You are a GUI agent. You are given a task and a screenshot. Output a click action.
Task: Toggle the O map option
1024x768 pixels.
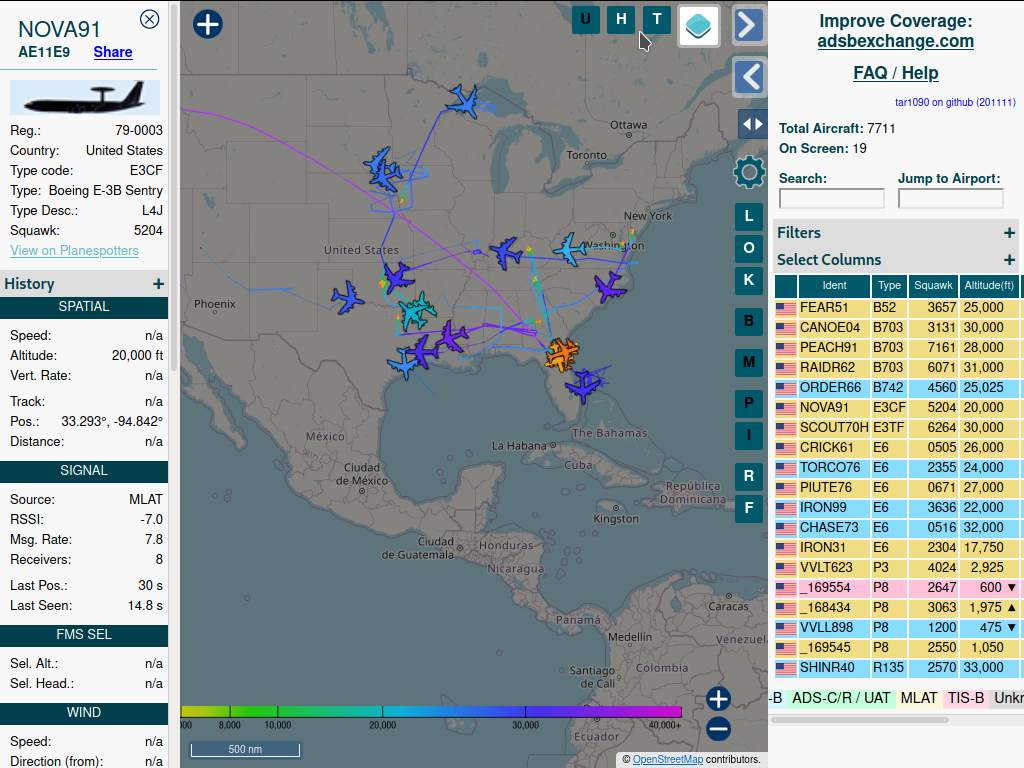(x=749, y=248)
